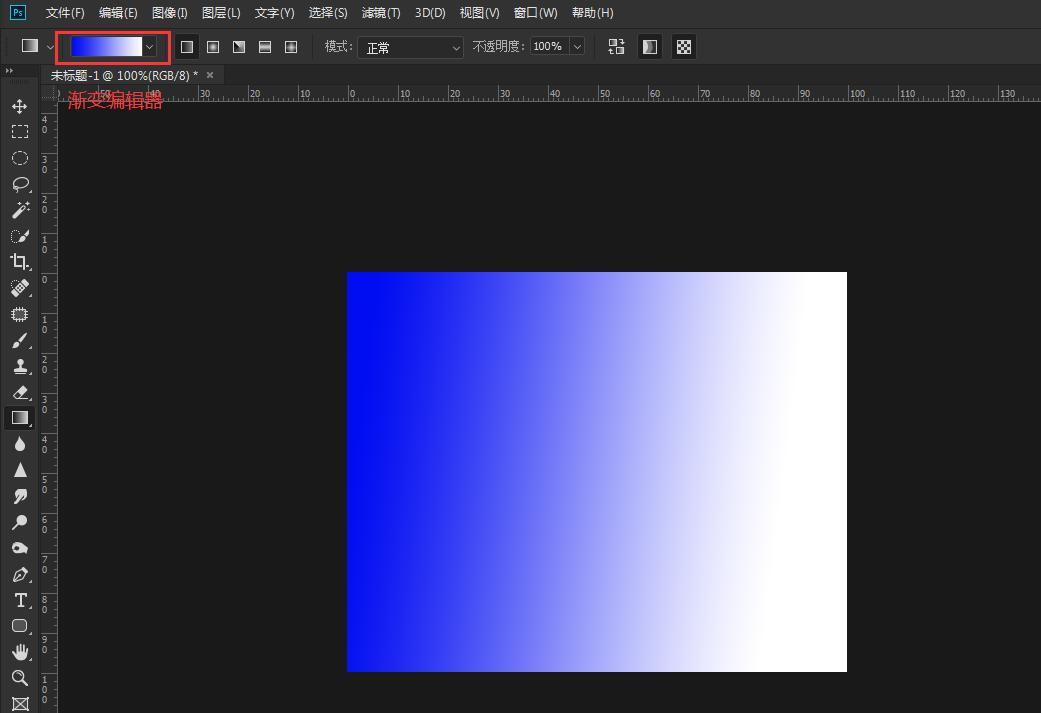Switch to 未标题-1 document tab

click(x=124, y=75)
